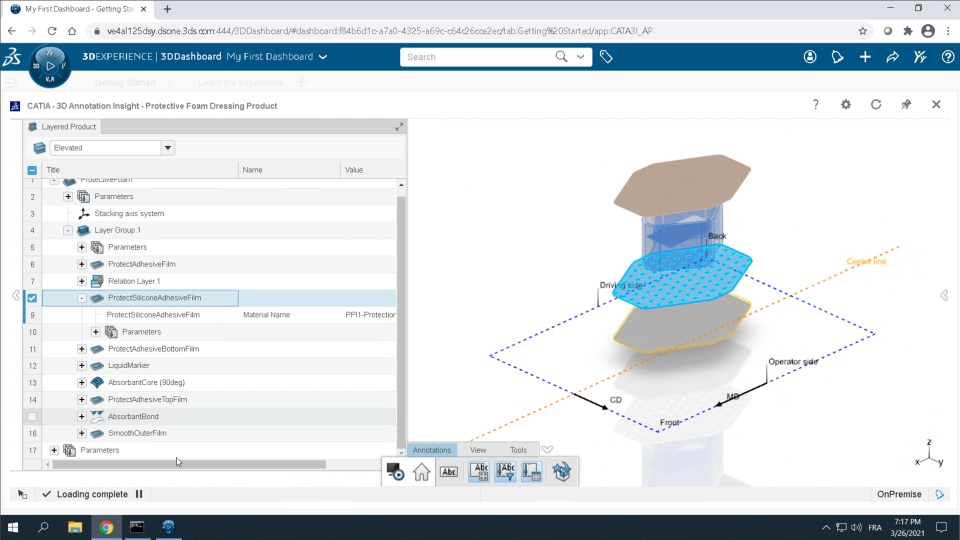The image size is (960, 540).
Task: Expand the Relation Layer.1 node
Action: (82, 281)
